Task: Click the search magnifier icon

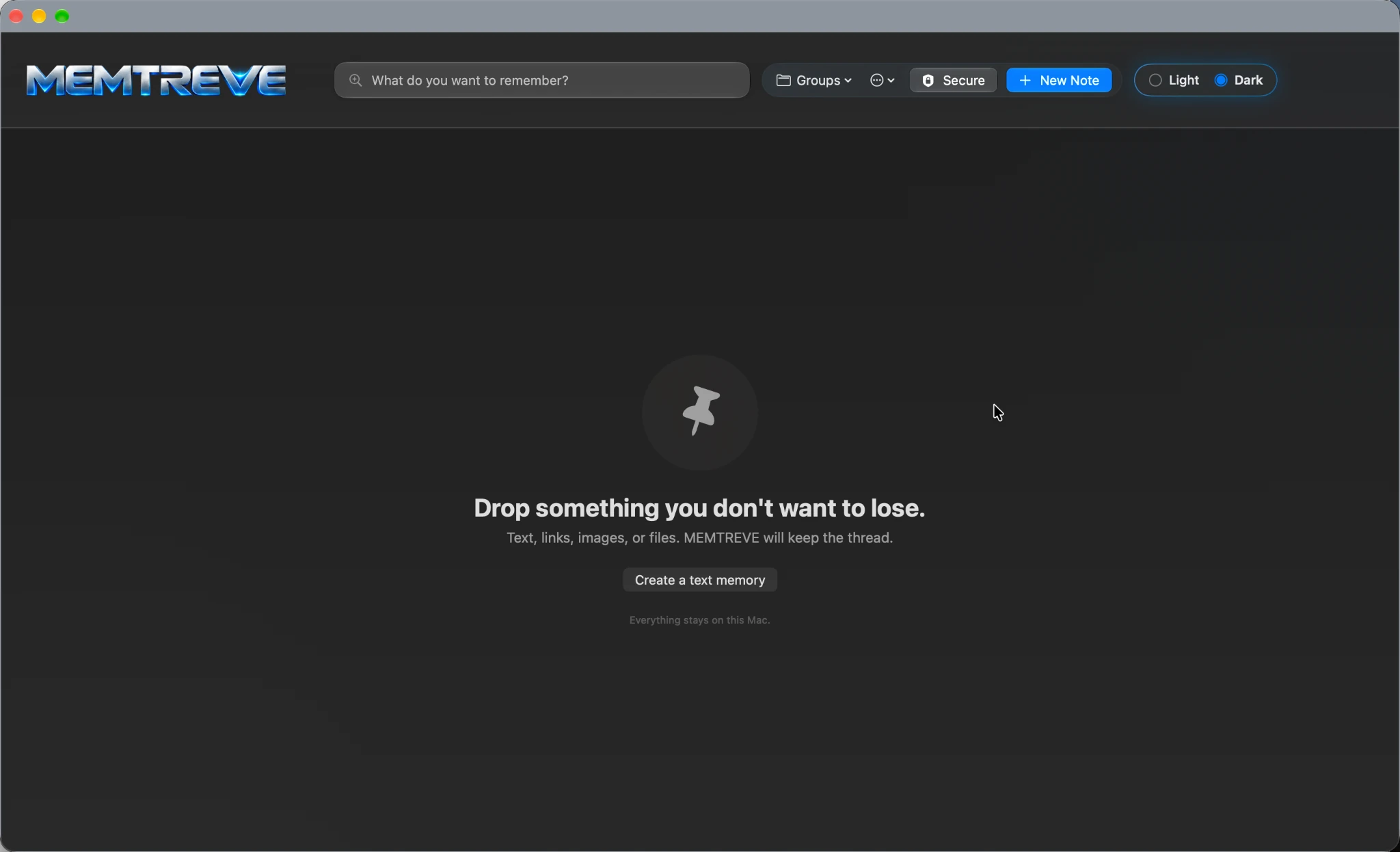Action: tap(355, 80)
